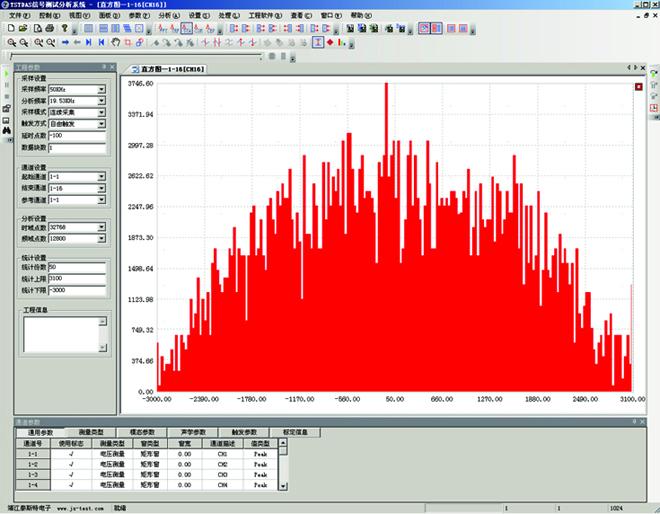Viewport: 660px width, 514px height.
Task: Click the channel table vertical scrollbar down arrow
Action: [x=283, y=485]
